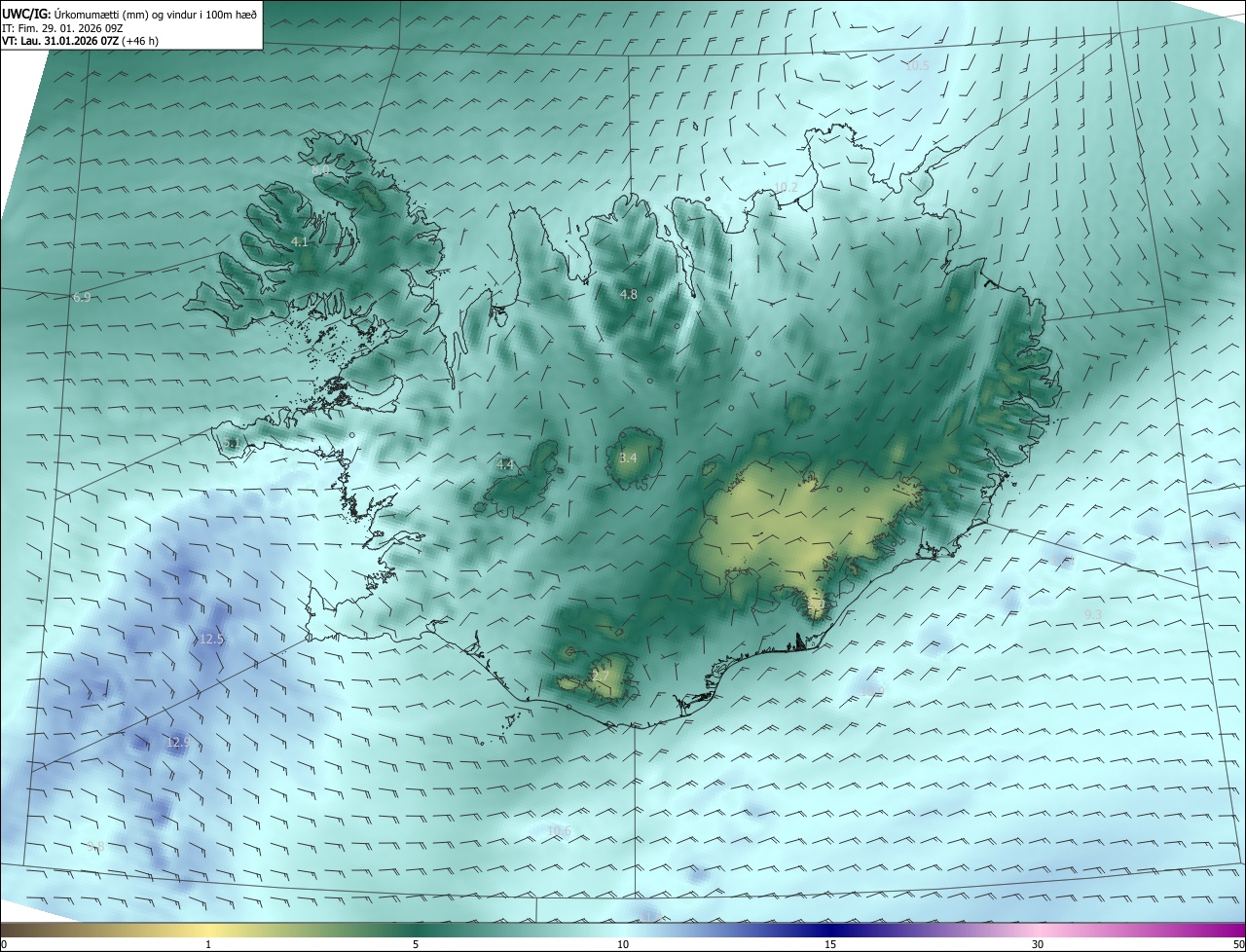Click the colorbar tick labeled 10
This screenshot has height=952, width=1246.
[623, 944]
